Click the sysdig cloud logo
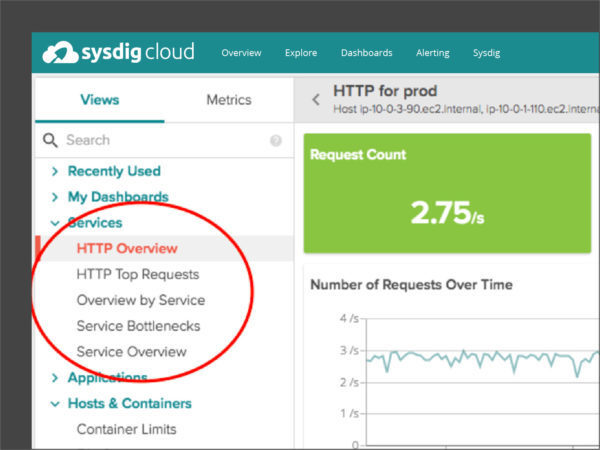The image size is (600, 450). (x=118, y=52)
